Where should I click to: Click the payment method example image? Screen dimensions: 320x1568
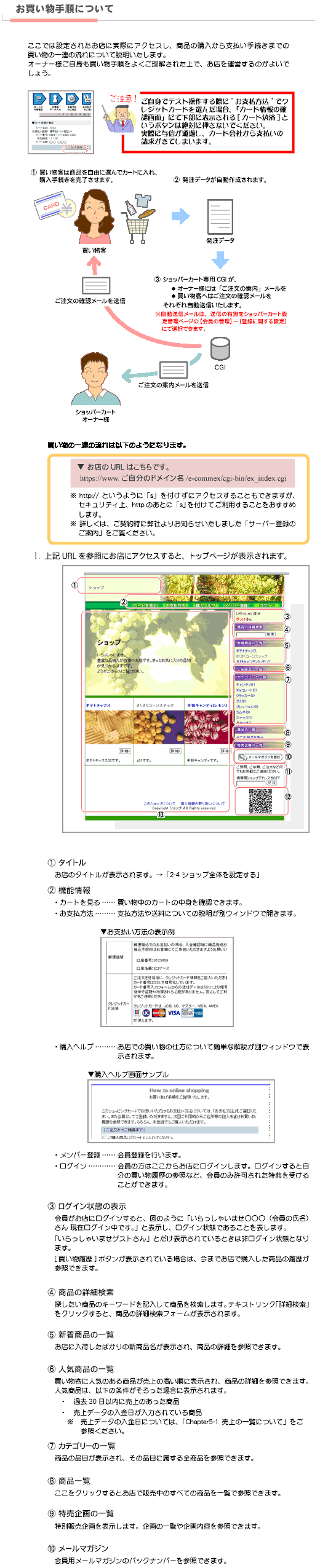tap(167, 982)
